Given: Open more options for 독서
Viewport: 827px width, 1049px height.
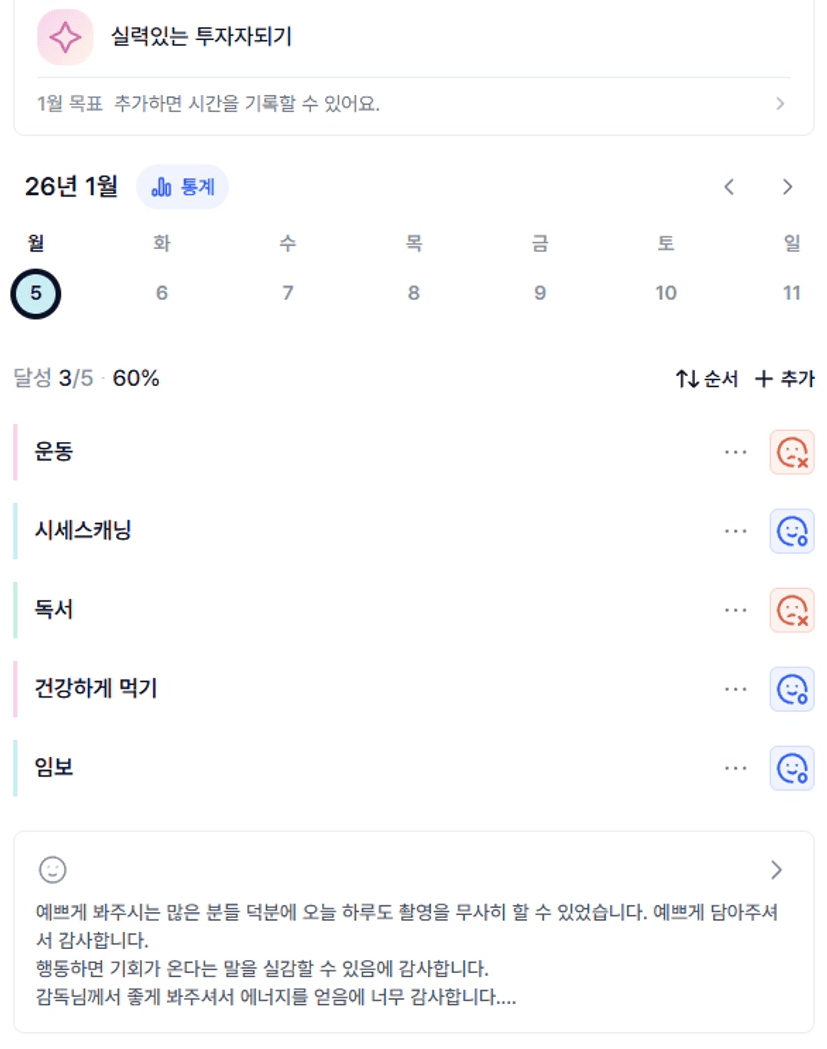Looking at the screenshot, I should click(736, 610).
